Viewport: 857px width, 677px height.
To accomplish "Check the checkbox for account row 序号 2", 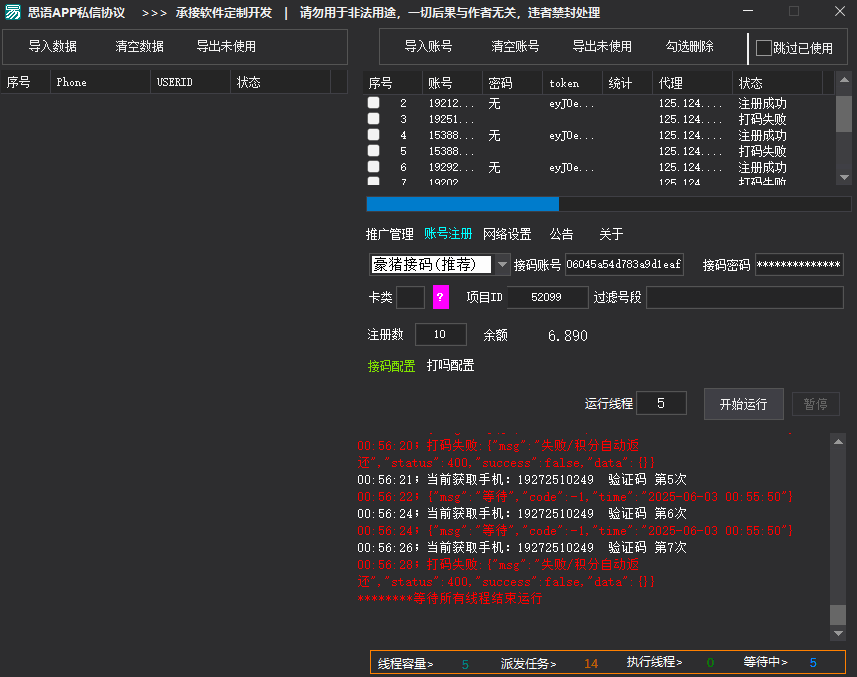I will tap(374, 102).
